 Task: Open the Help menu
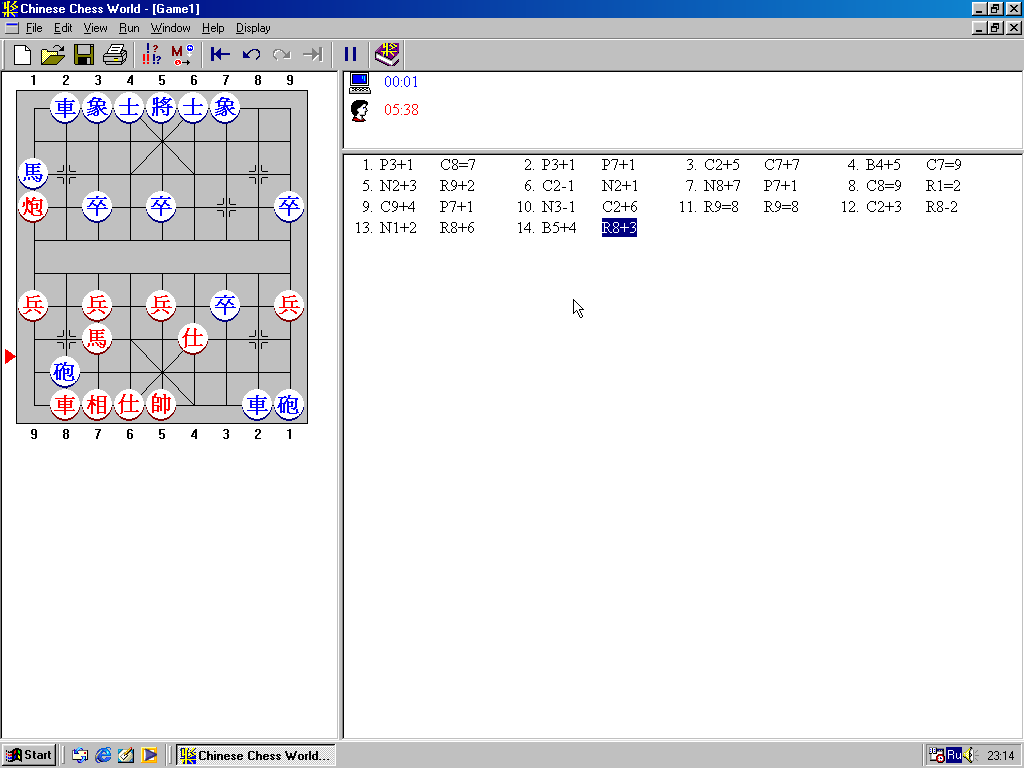pos(213,28)
